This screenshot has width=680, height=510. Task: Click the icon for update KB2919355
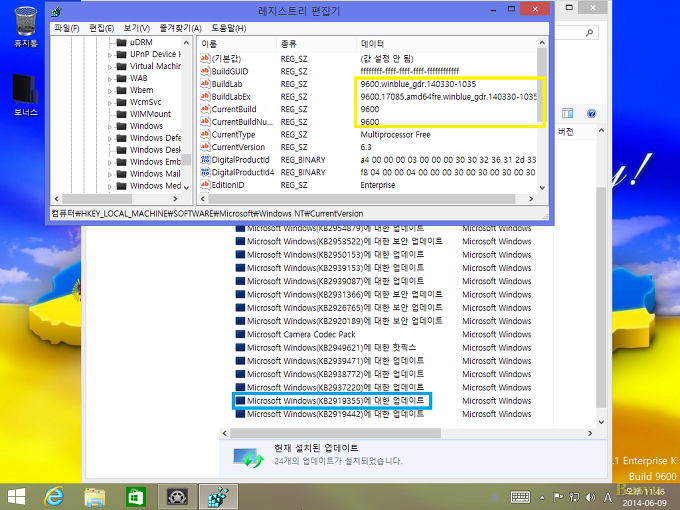click(x=240, y=400)
